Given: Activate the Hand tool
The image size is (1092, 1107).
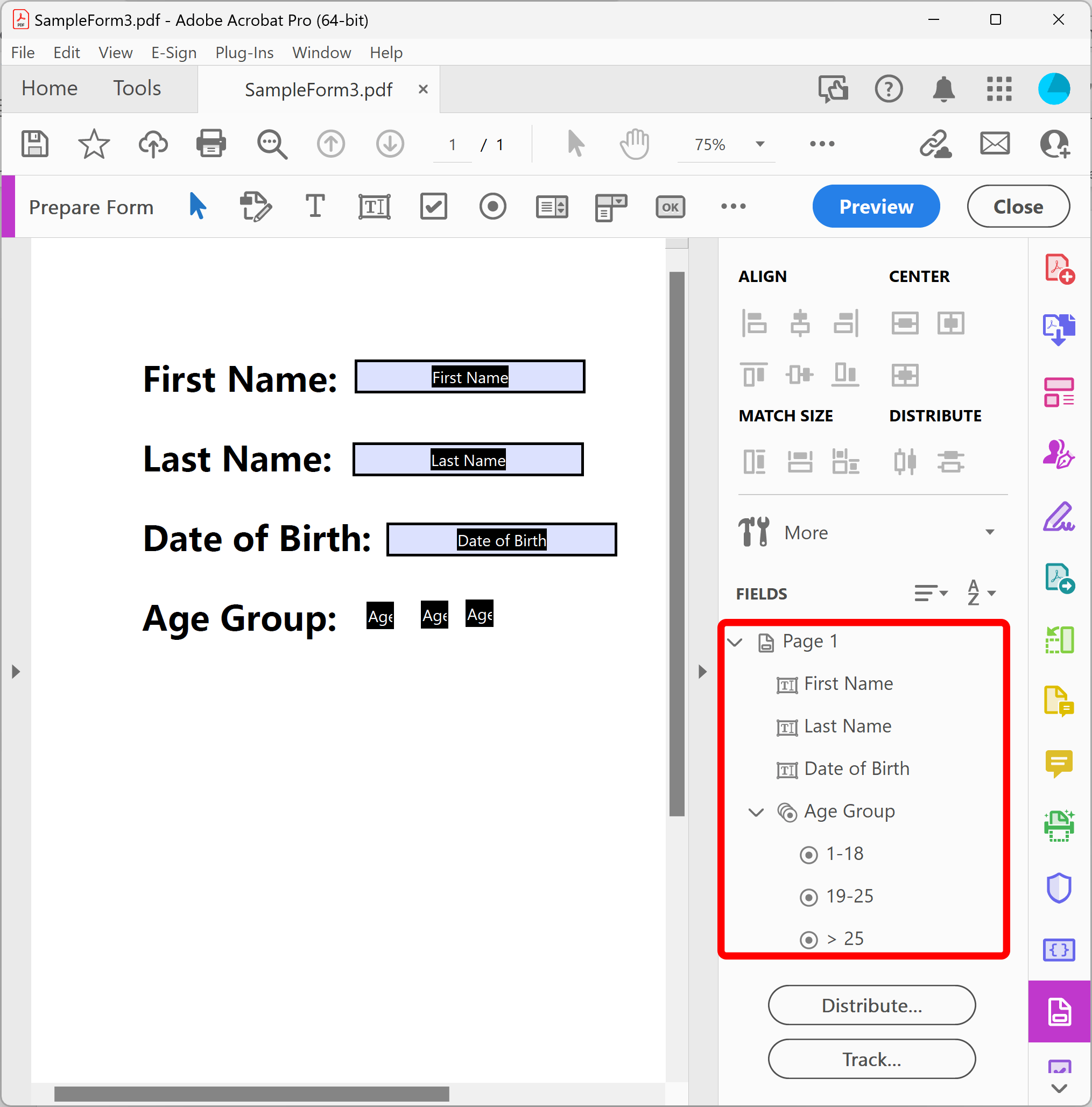Looking at the screenshot, I should click(x=634, y=143).
